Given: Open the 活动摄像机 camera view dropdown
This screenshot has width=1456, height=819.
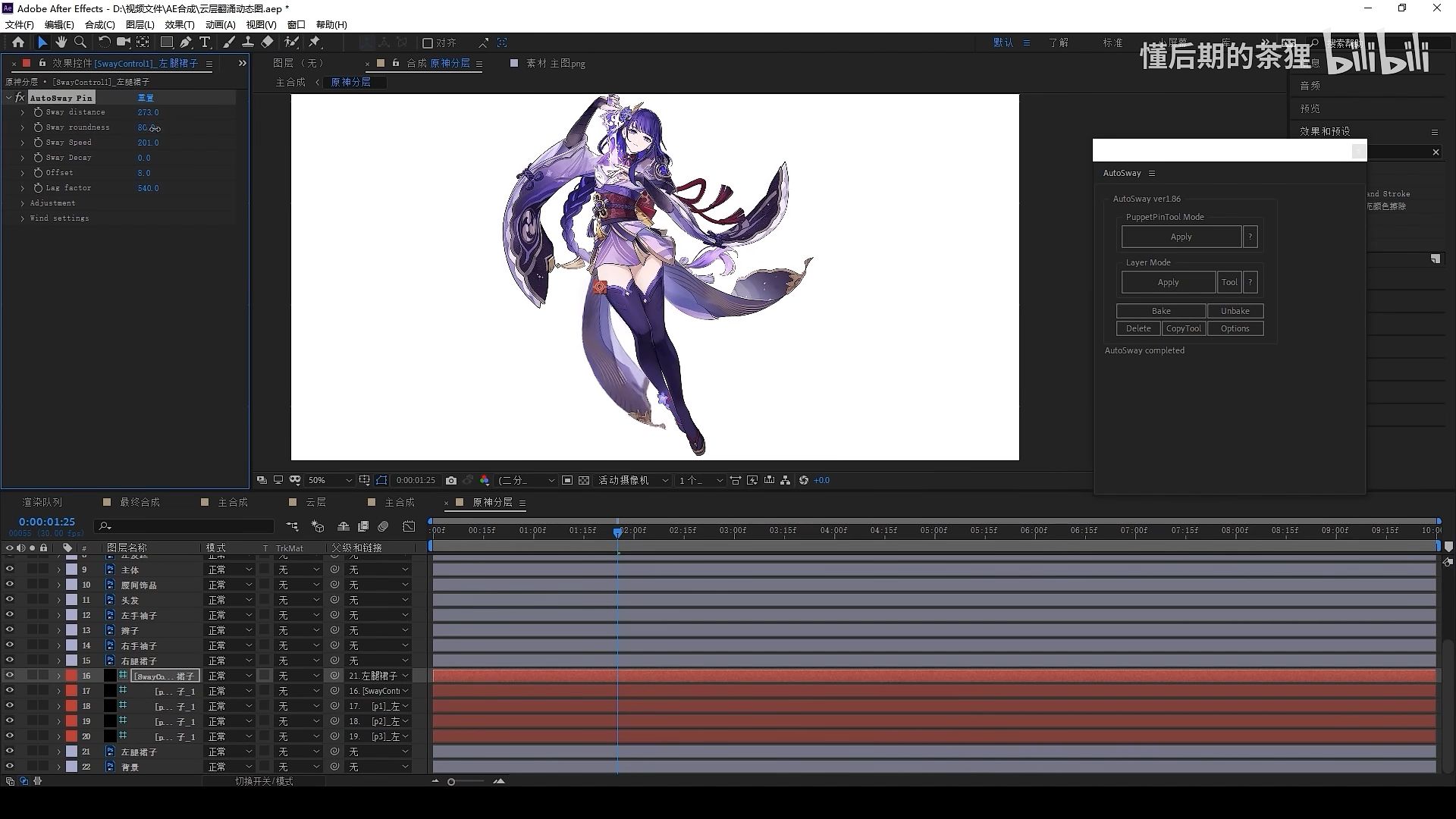Looking at the screenshot, I should pyautogui.click(x=633, y=480).
